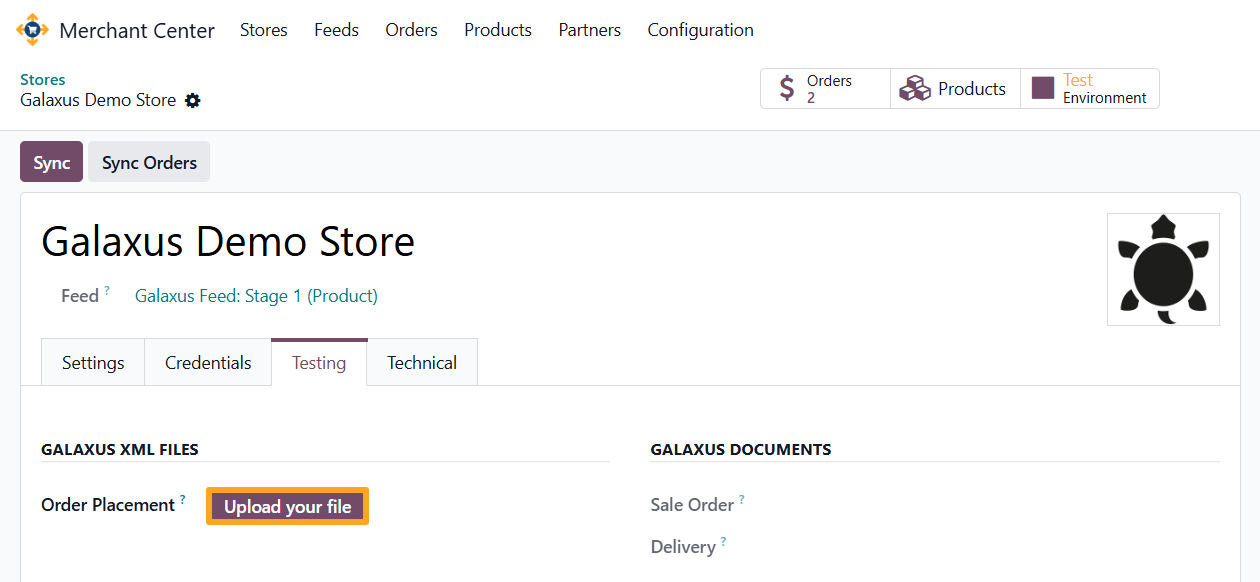Viewport: 1260px width, 582px height.
Task: Open the Feeds menu
Action: (336, 30)
